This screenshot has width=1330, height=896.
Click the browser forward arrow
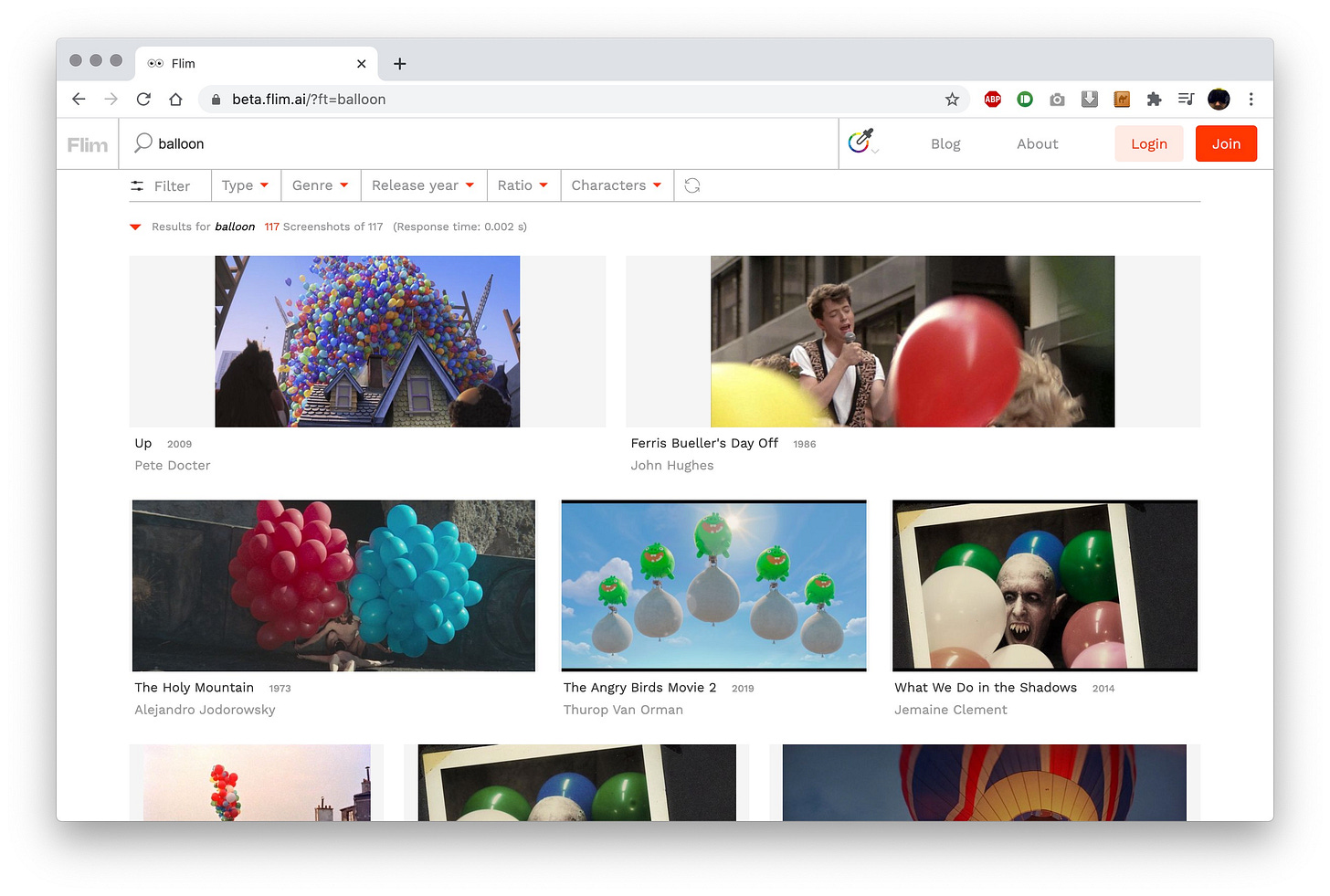(111, 100)
